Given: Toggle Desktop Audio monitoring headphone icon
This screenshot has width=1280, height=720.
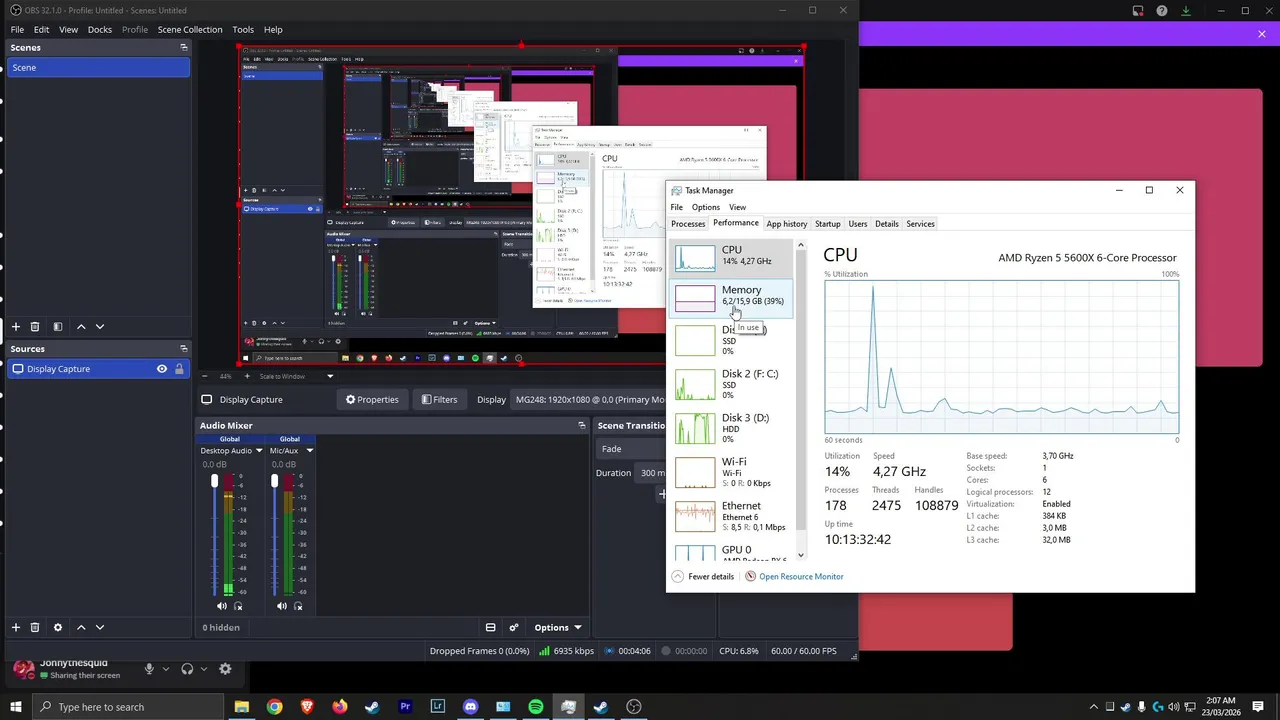Looking at the screenshot, I should pyautogui.click(x=238, y=606).
